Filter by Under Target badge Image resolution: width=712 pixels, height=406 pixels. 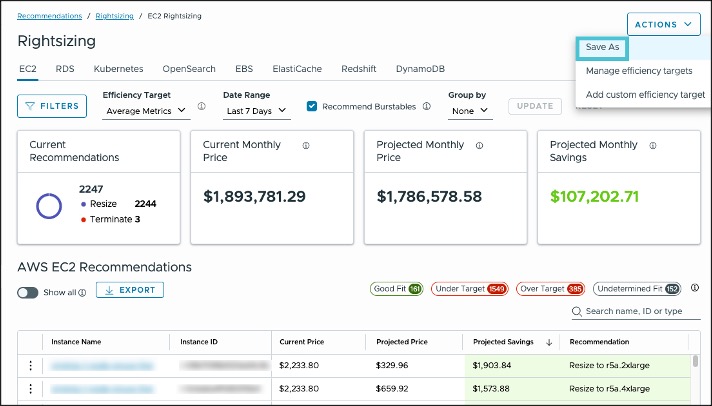click(x=470, y=289)
